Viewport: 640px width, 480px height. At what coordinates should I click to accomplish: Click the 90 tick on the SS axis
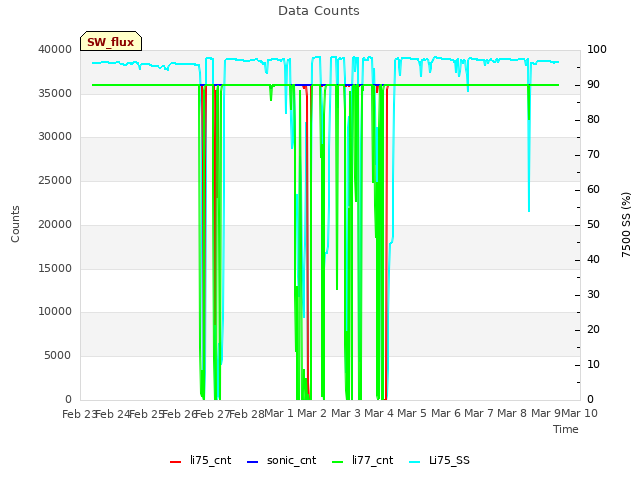click(x=593, y=84)
